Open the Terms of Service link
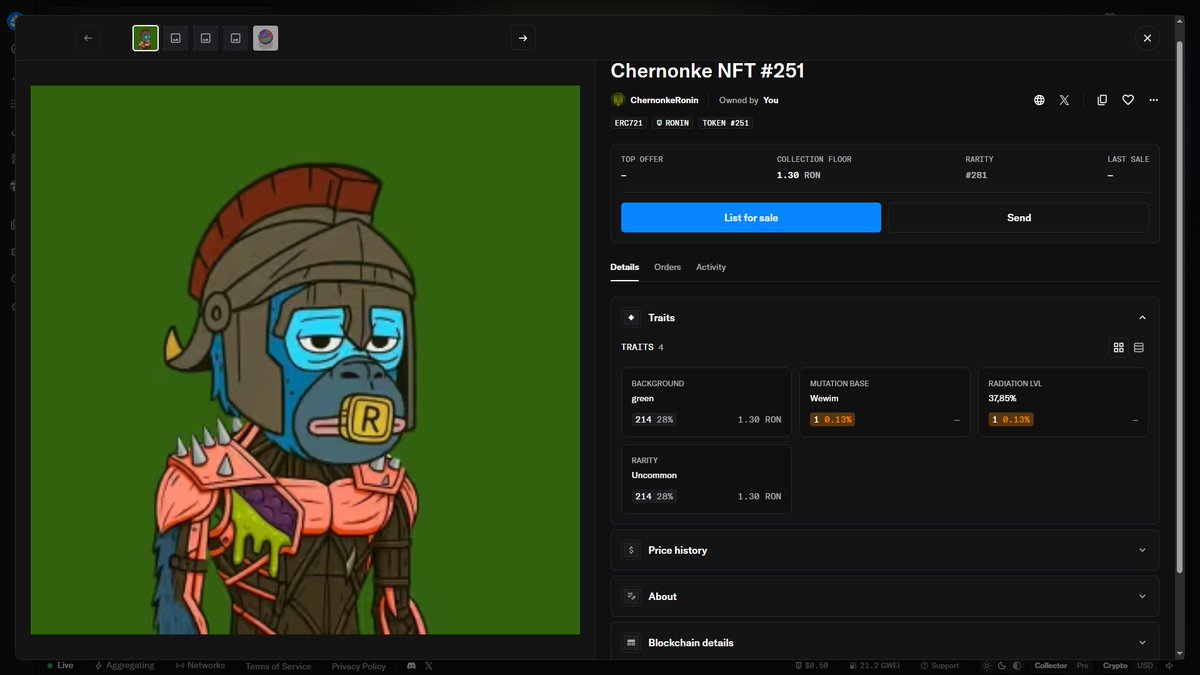The height and width of the screenshot is (675, 1200). tap(278, 666)
